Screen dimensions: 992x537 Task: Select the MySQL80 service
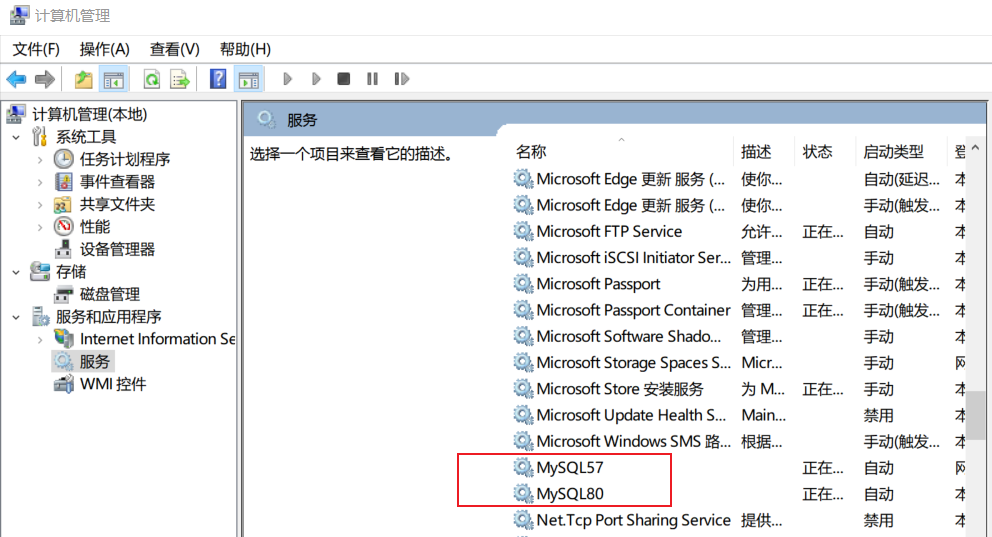pos(570,494)
